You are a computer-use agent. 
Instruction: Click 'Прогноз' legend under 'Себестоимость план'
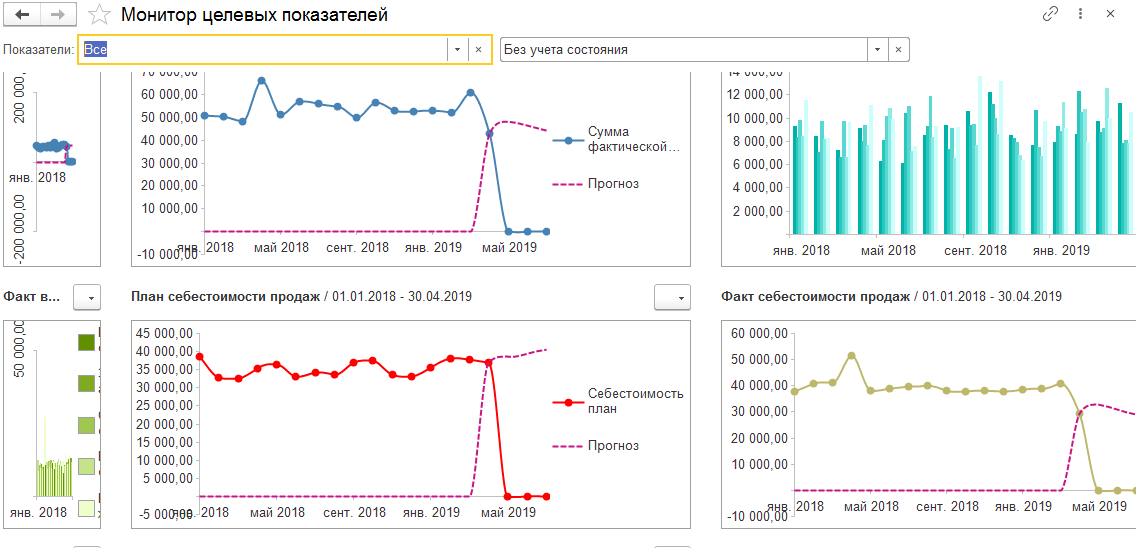click(x=613, y=446)
